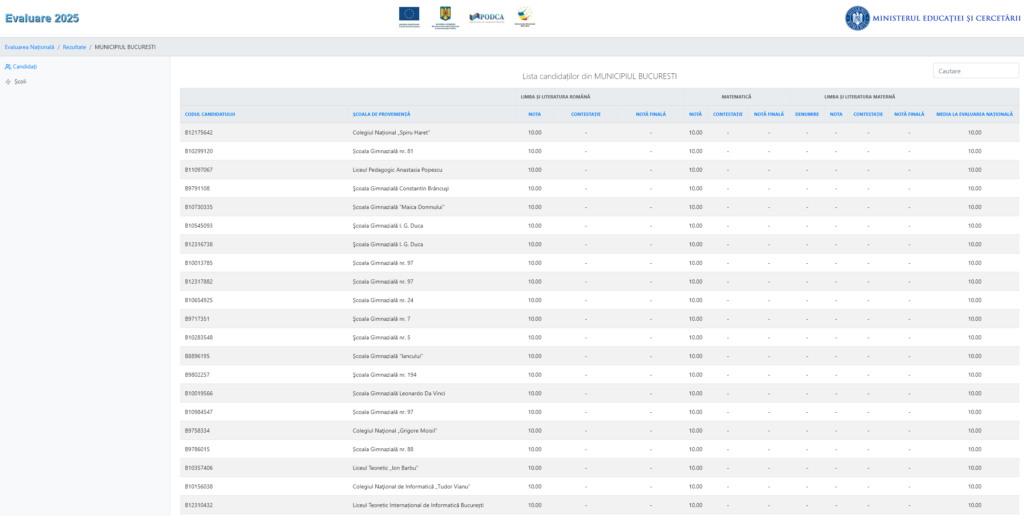Sort by DENUMIRE column header

tap(807, 114)
